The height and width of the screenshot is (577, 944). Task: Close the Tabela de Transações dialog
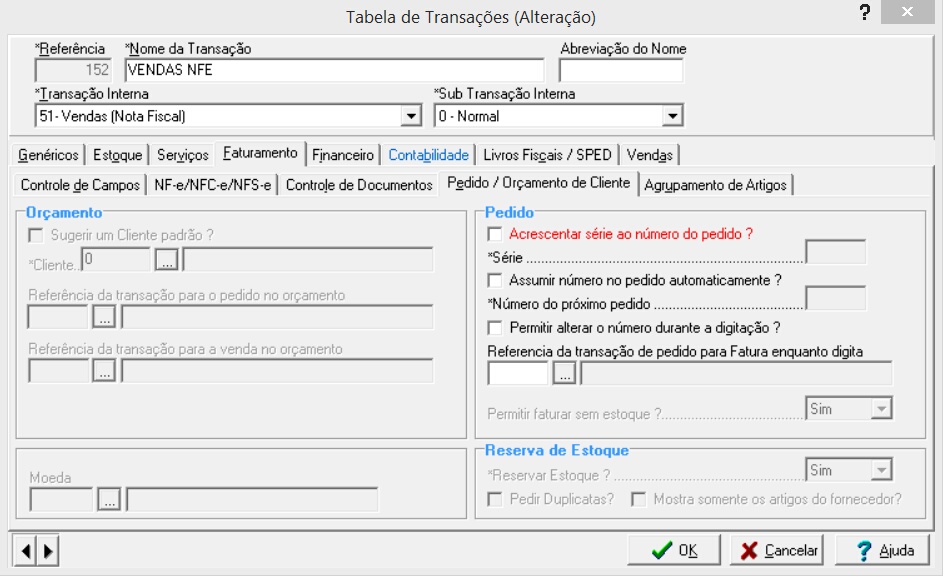907,12
